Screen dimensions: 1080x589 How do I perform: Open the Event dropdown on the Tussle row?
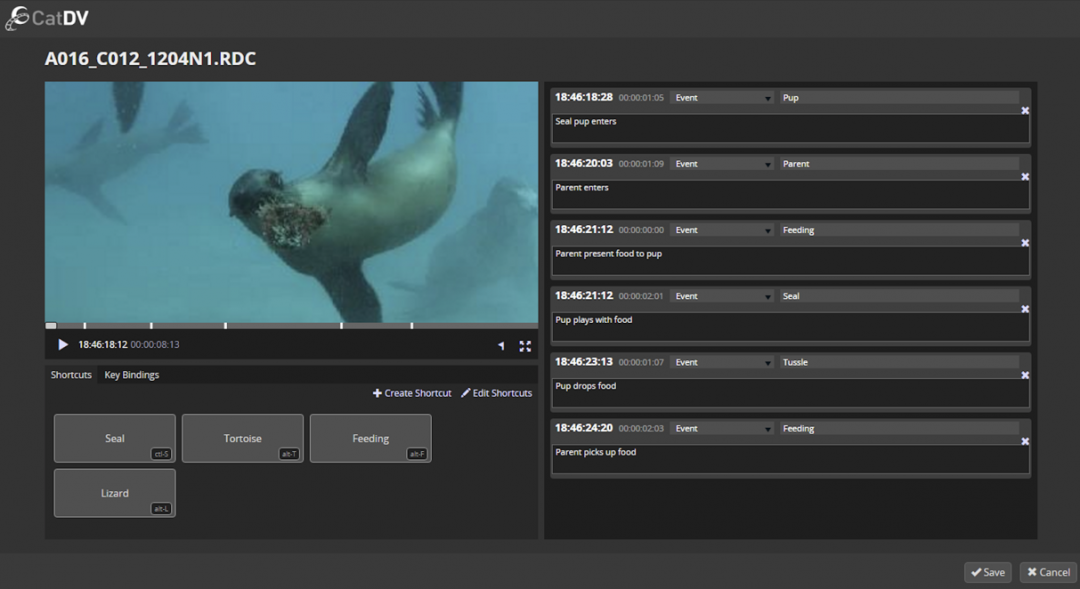pyautogui.click(x=722, y=362)
